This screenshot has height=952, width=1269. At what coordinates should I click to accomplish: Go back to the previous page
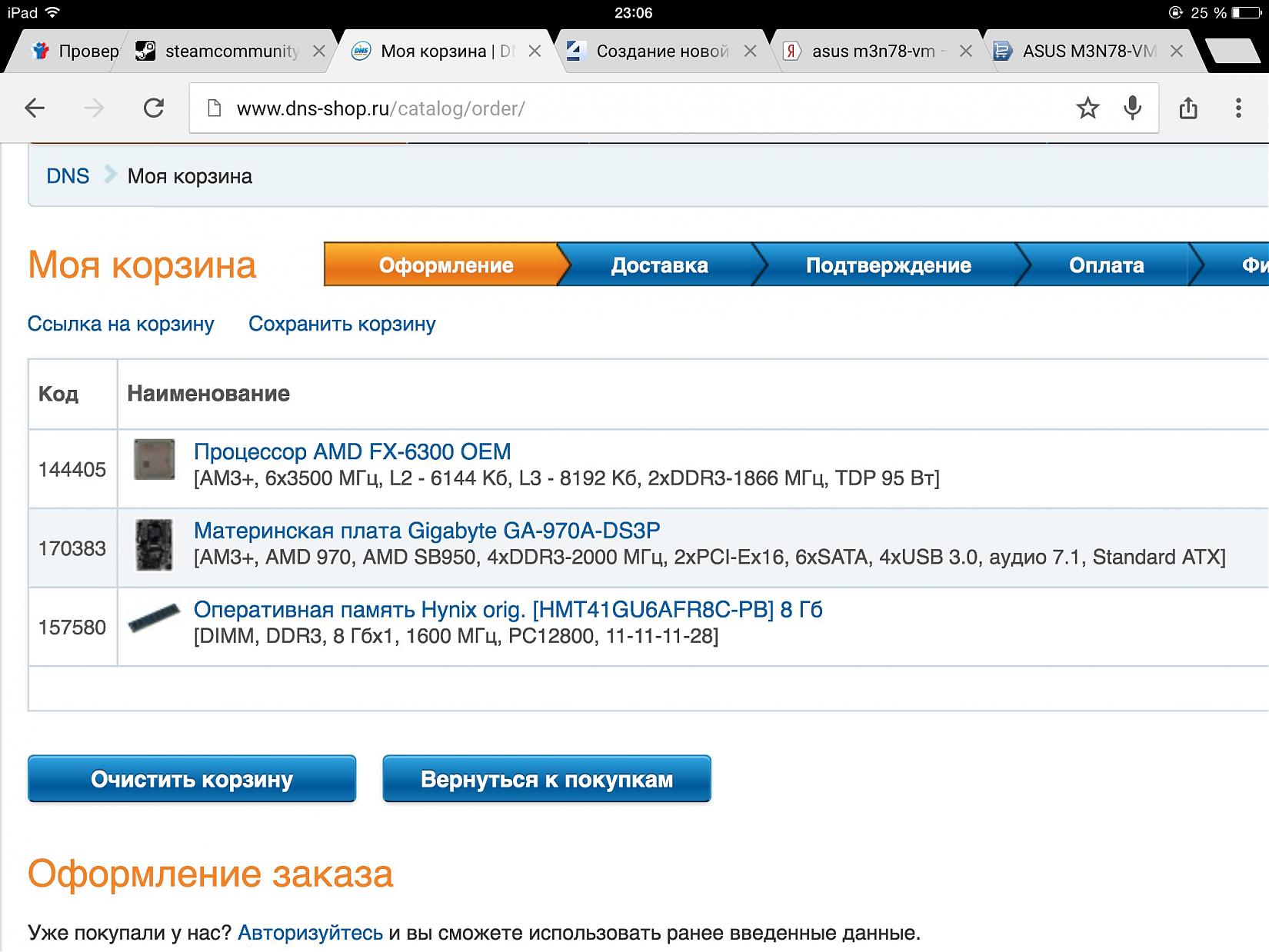click(35, 108)
